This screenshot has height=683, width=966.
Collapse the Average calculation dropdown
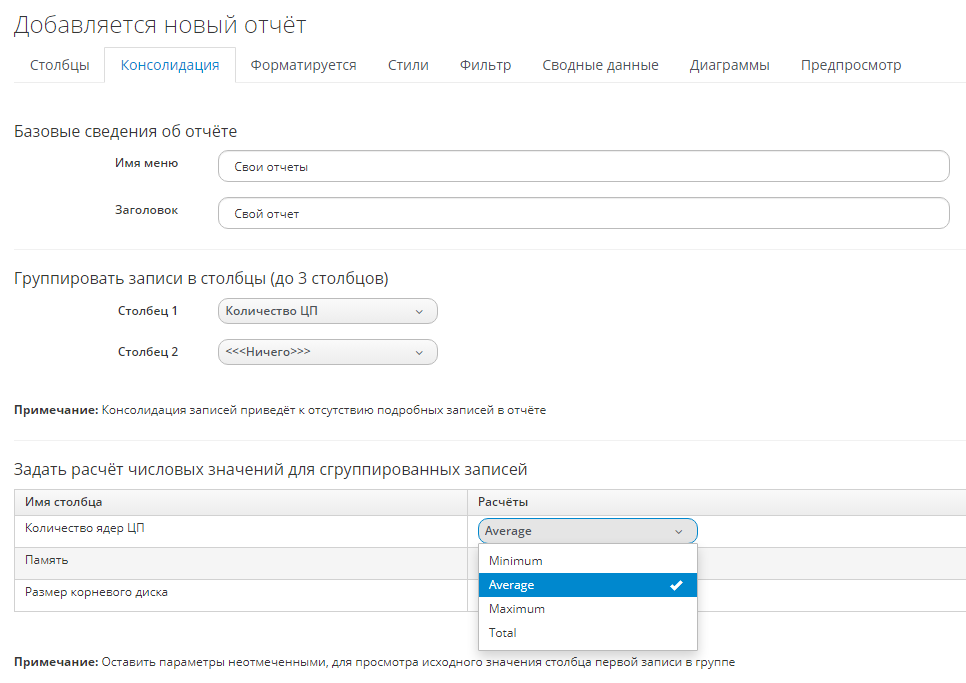click(x=587, y=531)
